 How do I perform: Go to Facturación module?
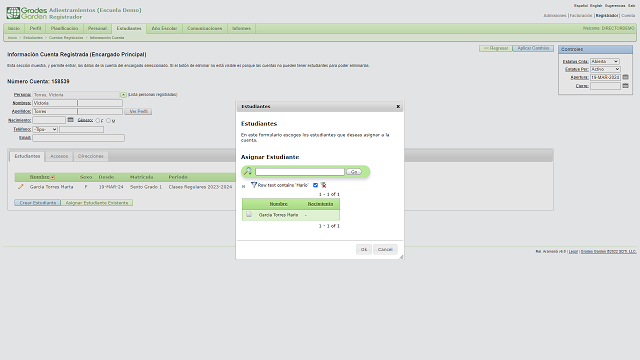point(580,16)
